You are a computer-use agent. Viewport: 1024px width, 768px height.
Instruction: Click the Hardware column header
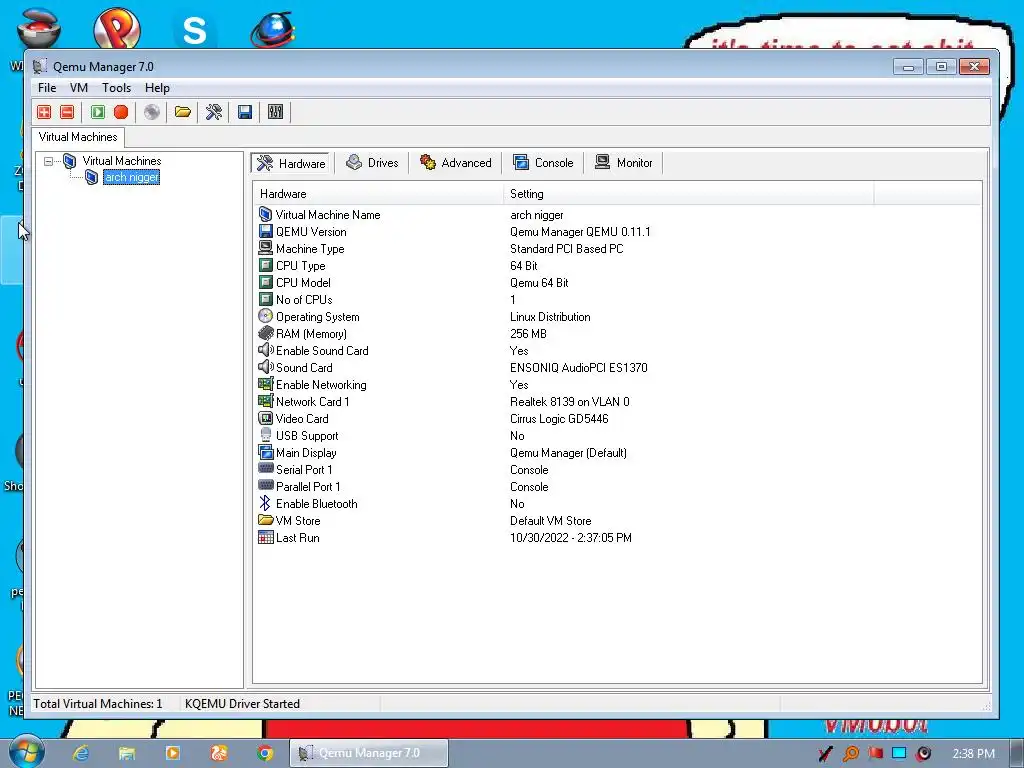[x=378, y=194]
